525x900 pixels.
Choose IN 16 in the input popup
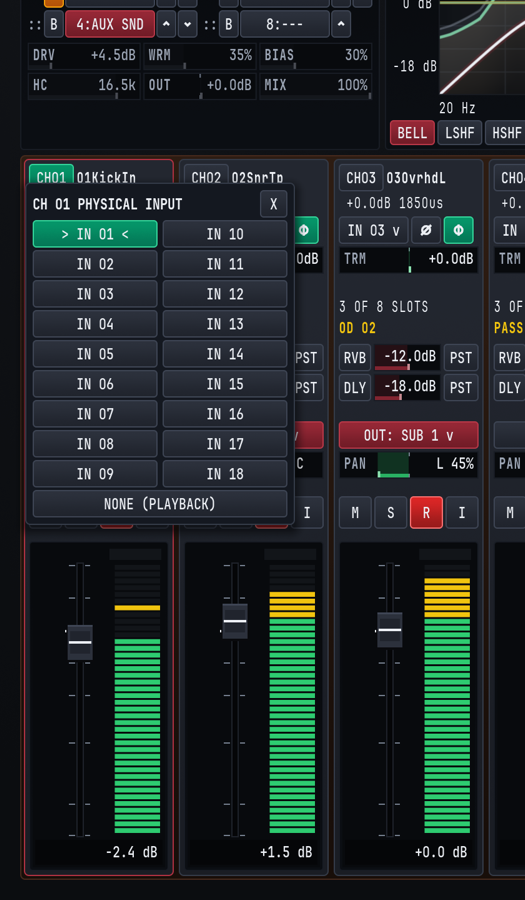(225, 414)
